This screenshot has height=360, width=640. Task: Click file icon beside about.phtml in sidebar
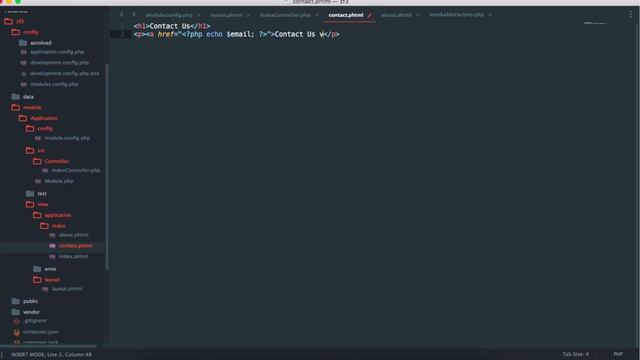click(52, 235)
